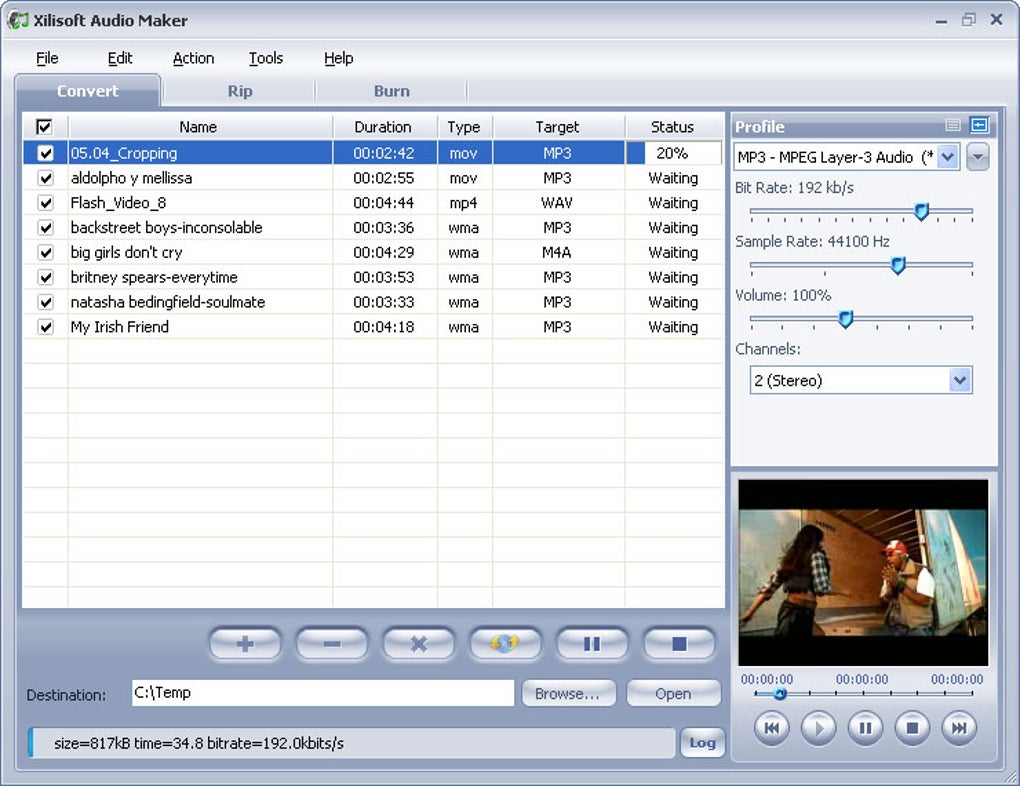Click the Browse... button
The width and height of the screenshot is (1020, 786).
(567, 694)
